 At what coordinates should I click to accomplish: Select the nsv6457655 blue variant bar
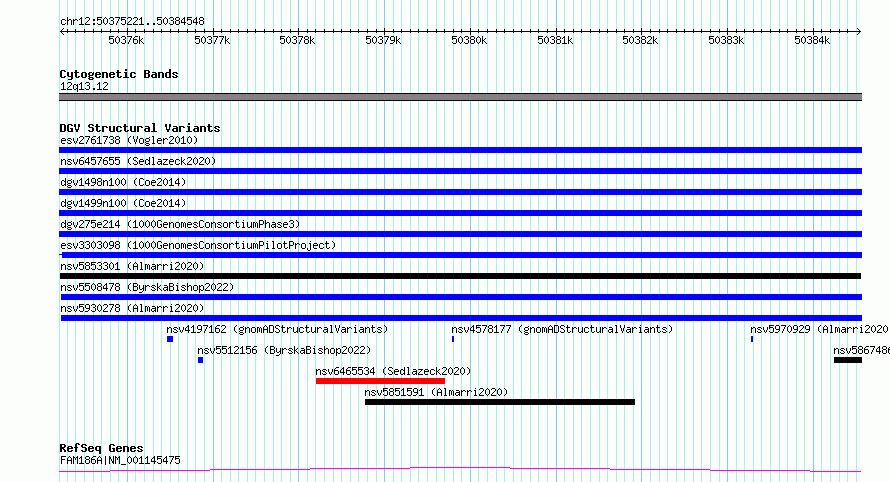[x=460, y=171]
